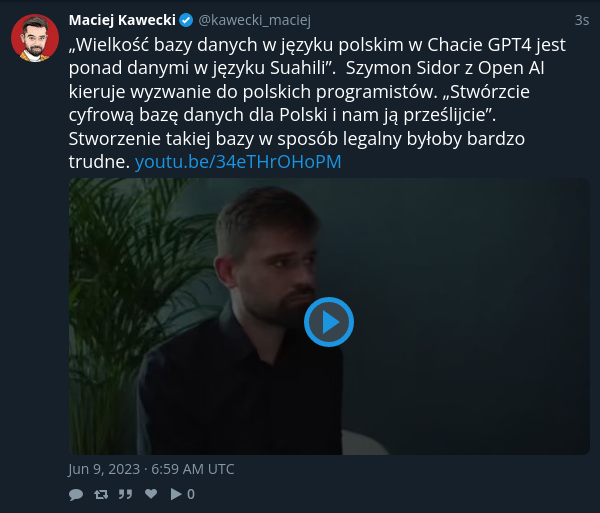Image resolution: width=600 pixels, height=513 pixels.
Task: Click the retweet arrows icon
Action: (101, 494)
